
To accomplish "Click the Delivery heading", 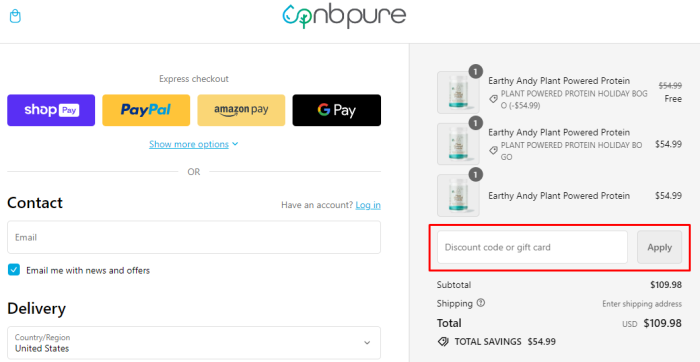I will [36, 308].
